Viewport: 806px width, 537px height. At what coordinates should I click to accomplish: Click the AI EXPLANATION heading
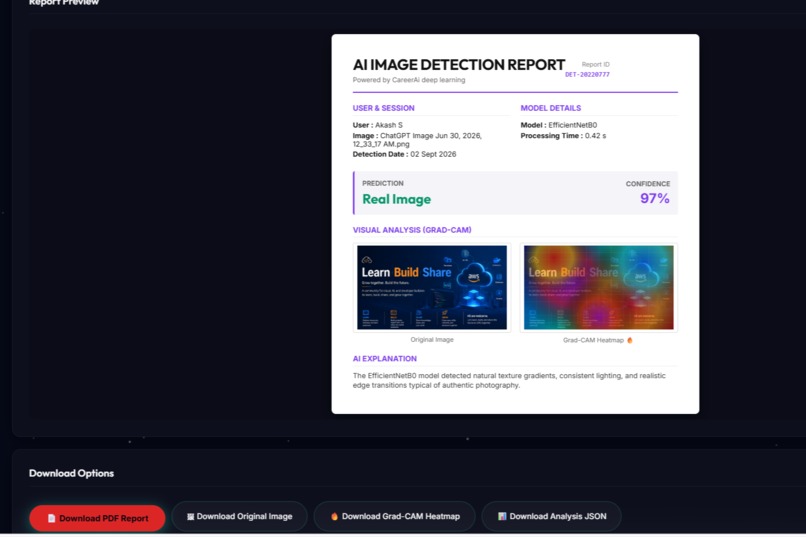[x=384, y=359]
